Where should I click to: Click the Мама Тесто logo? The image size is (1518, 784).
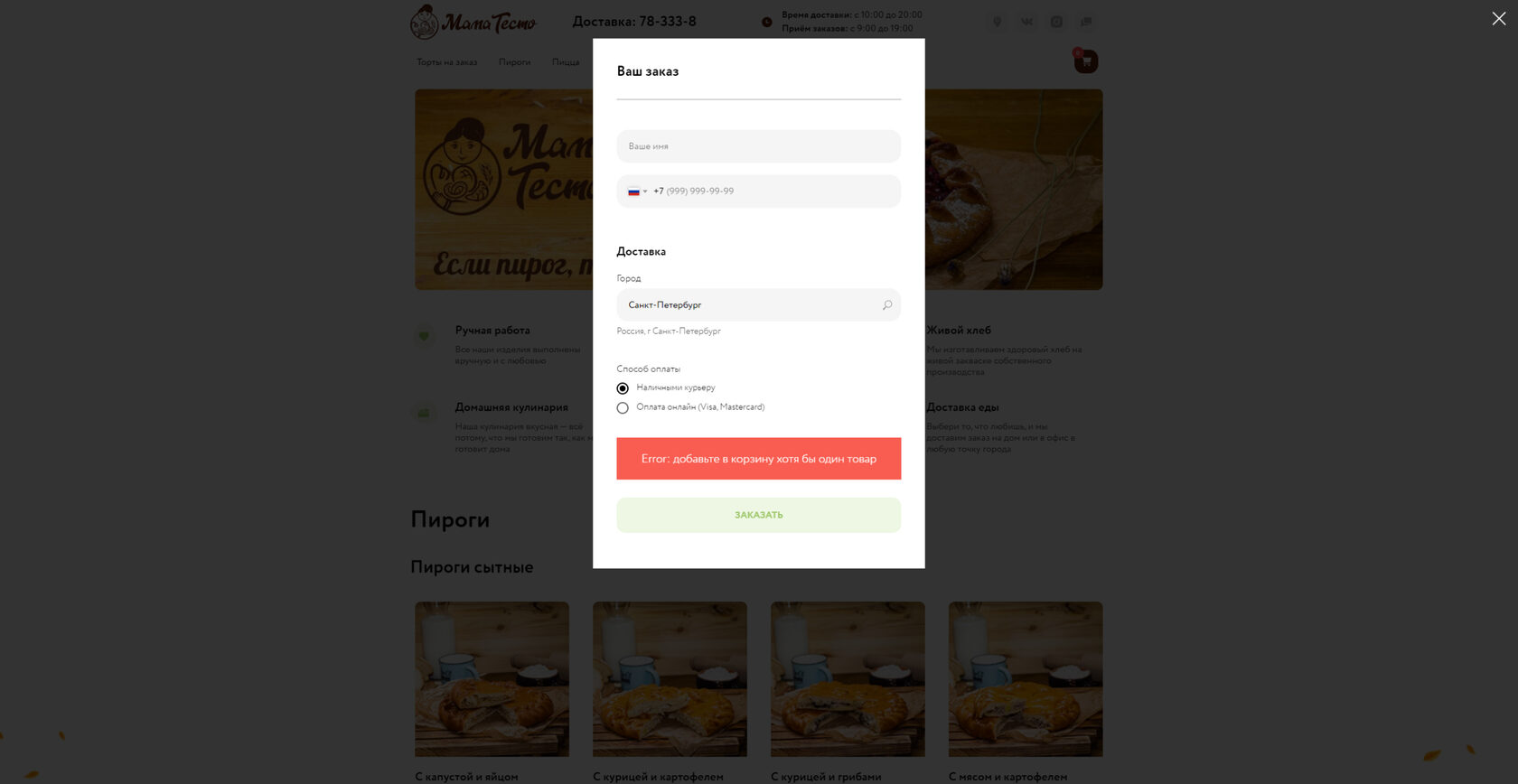[x=473, y=22]
